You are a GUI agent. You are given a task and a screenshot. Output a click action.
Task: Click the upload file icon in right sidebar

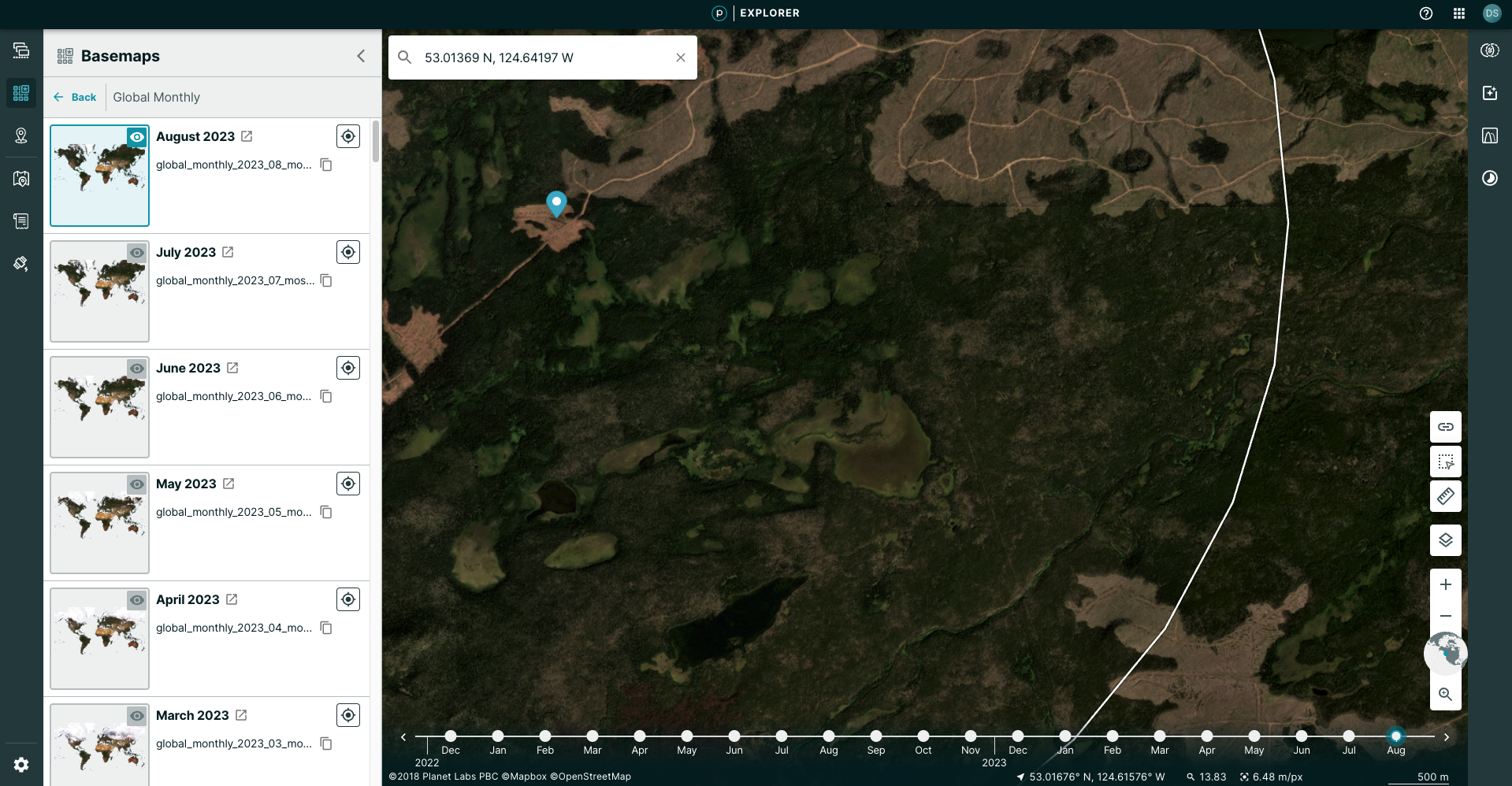tap(1490, 93)
